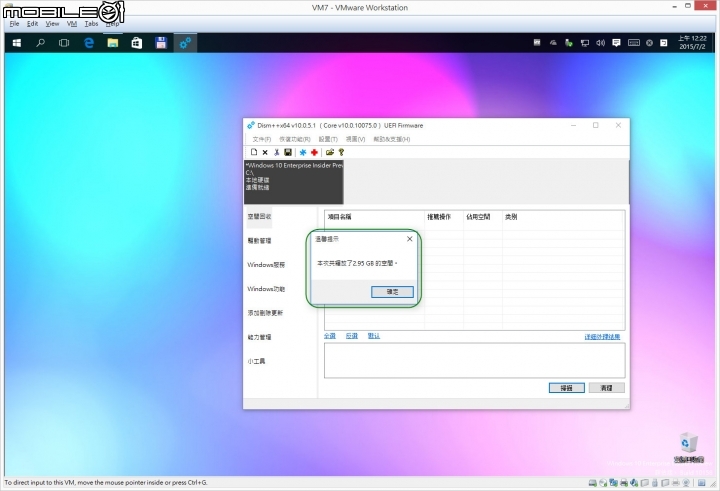The width and height of the screenshot is (720, 491).
Task: Click the red cross toolbar icon
Action: pyautogui.click(x=315, y=152)
